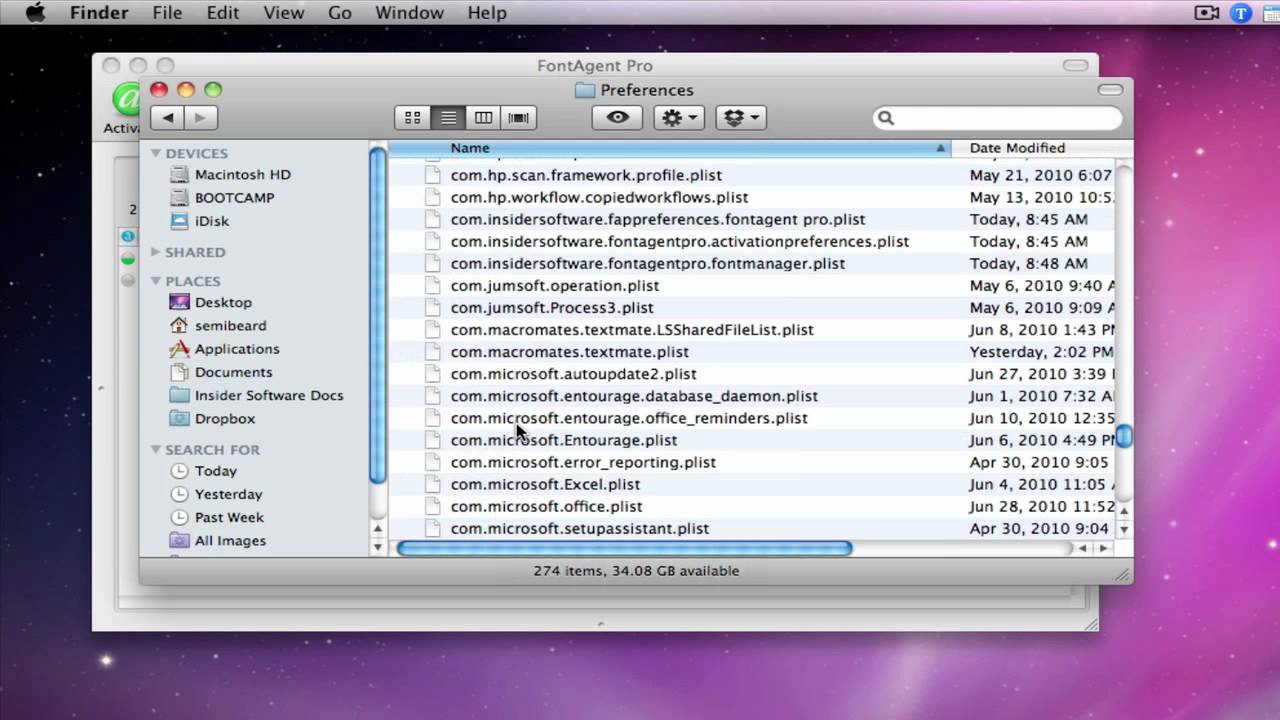
Task: Sort by Name column header
Action: tap(670, 148)
